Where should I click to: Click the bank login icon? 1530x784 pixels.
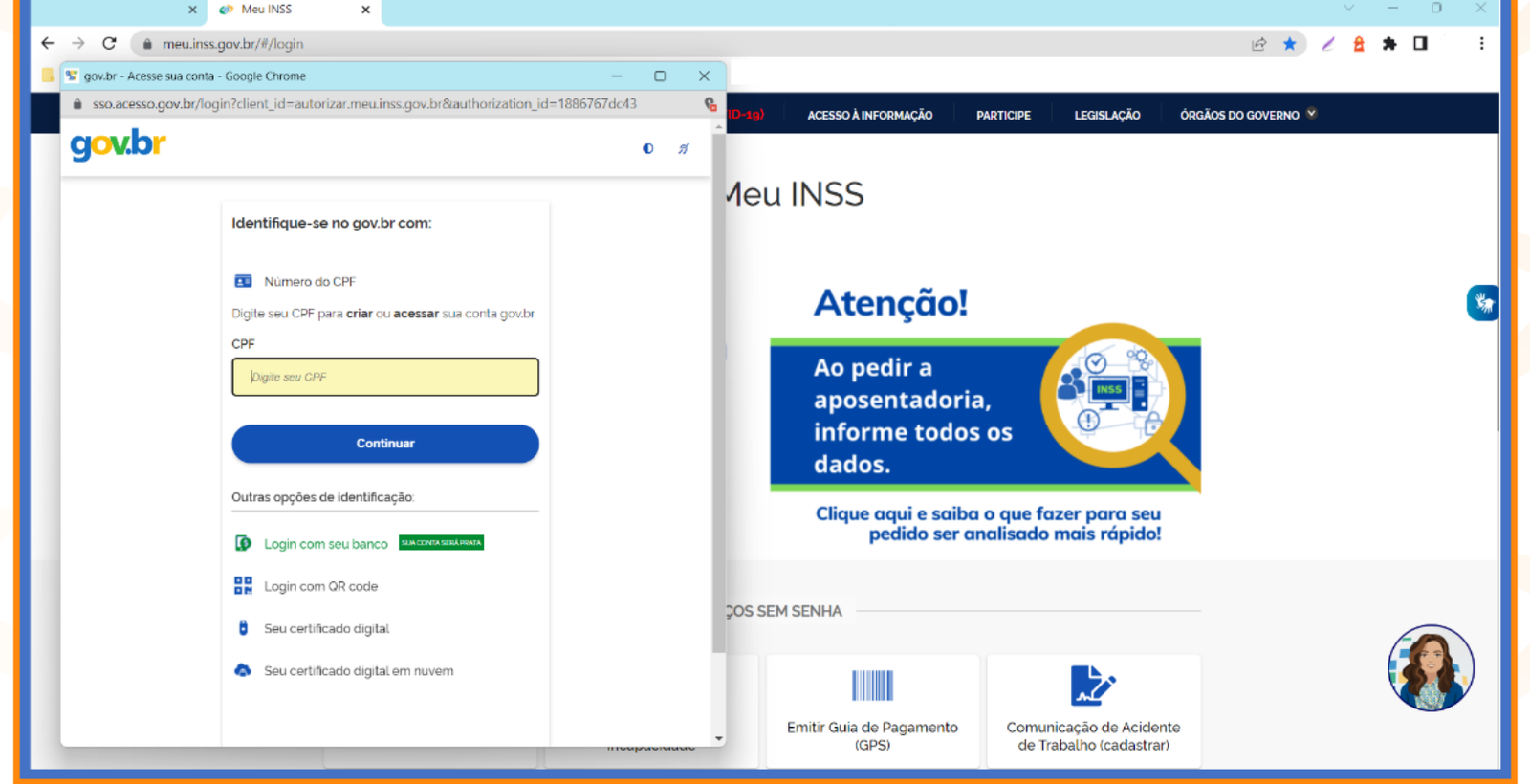click(243, 543)
